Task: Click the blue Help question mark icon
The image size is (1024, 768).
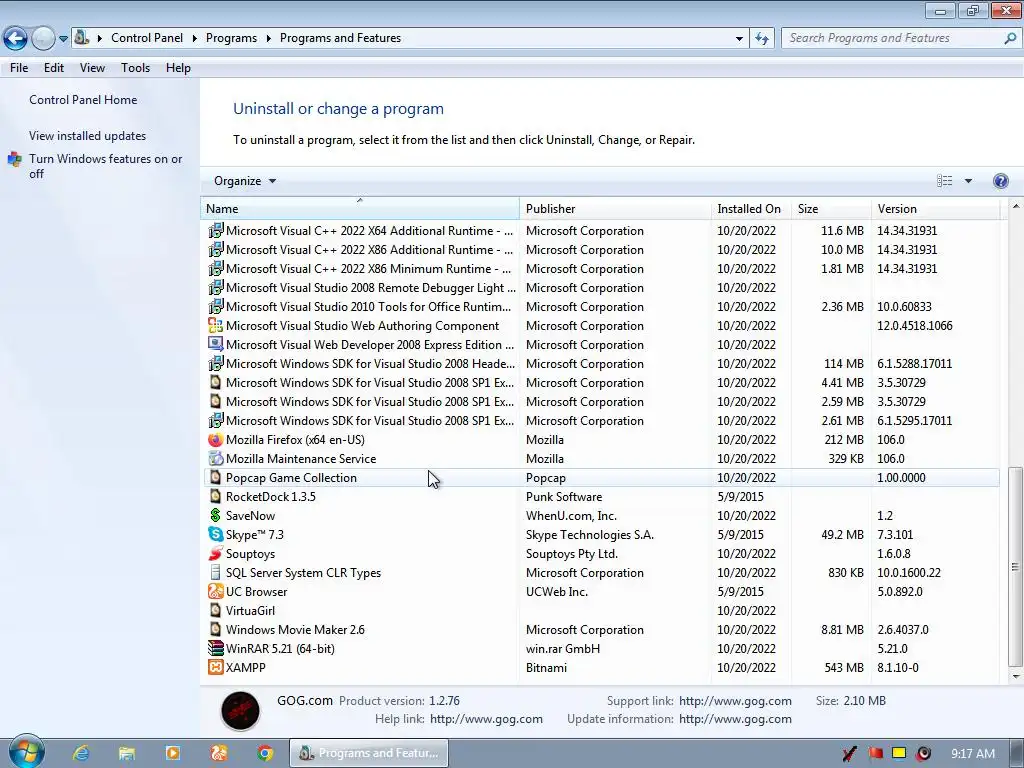Action: click(x=1000, y=181)
